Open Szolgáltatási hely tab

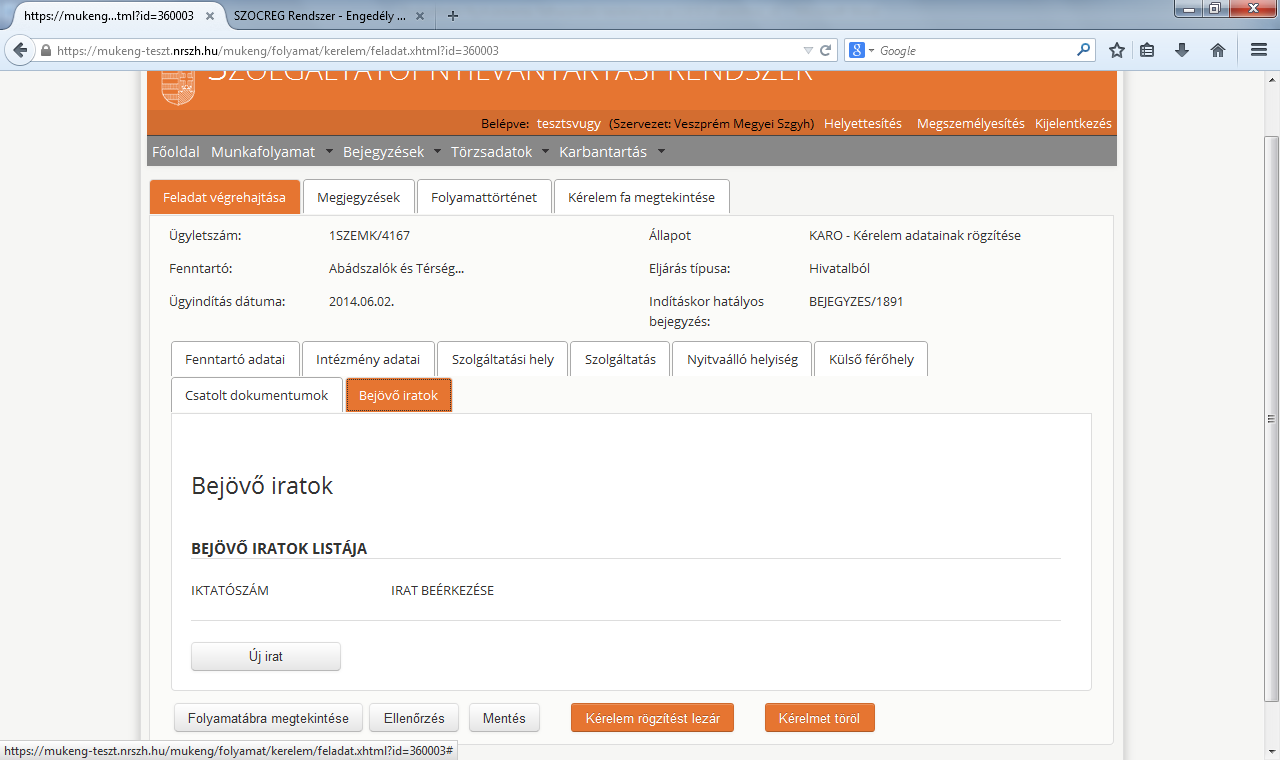tap(502, 359)
